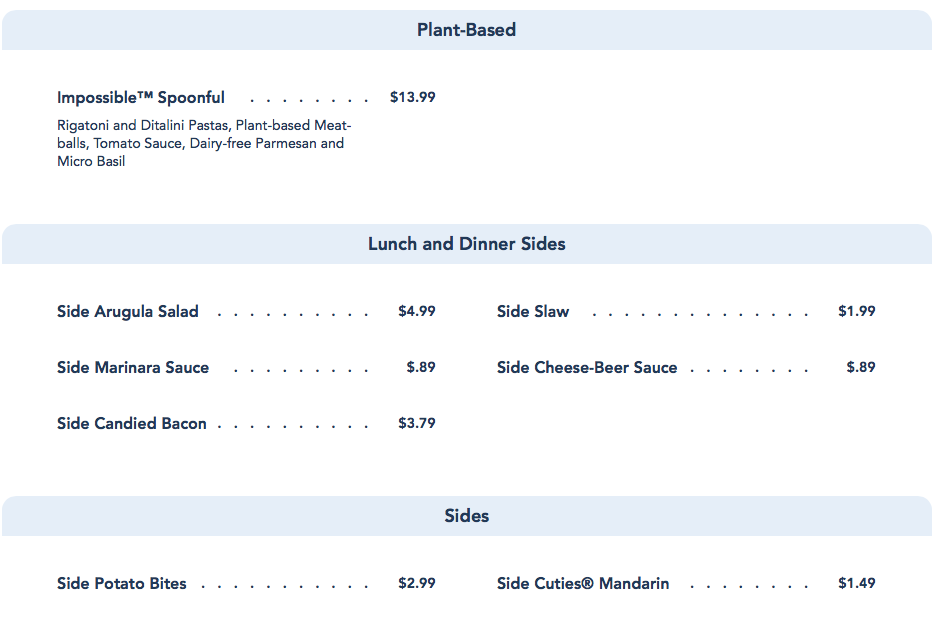Click the $1.99 slaw price
Image resolution: width=935 pixels, height=619 pixels.
(856, 312)
